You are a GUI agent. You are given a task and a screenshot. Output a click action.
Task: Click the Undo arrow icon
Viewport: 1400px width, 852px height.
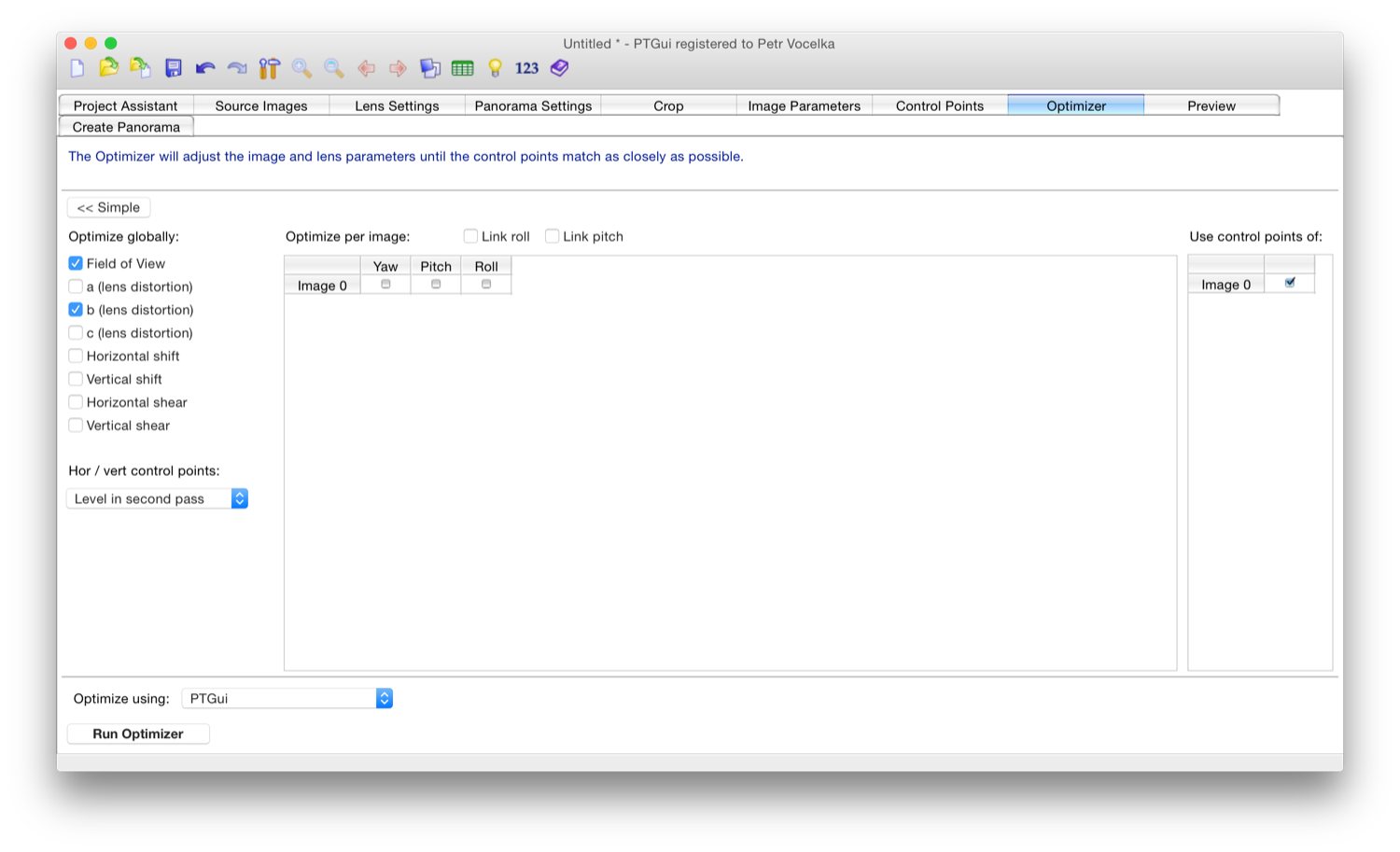click(x=205, y=68)
